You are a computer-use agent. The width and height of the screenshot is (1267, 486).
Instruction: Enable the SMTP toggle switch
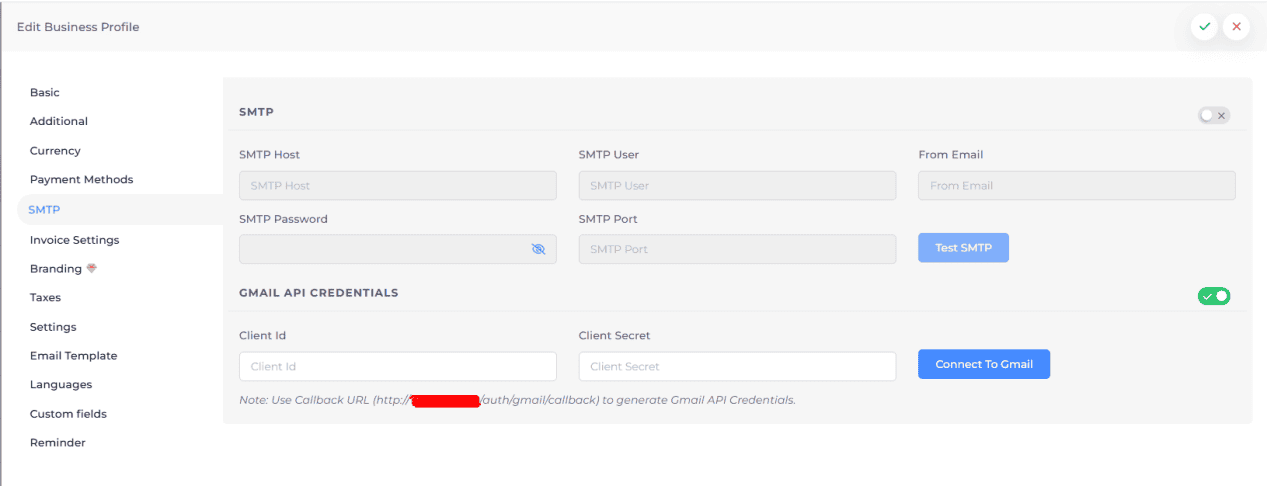point(1214,116)
